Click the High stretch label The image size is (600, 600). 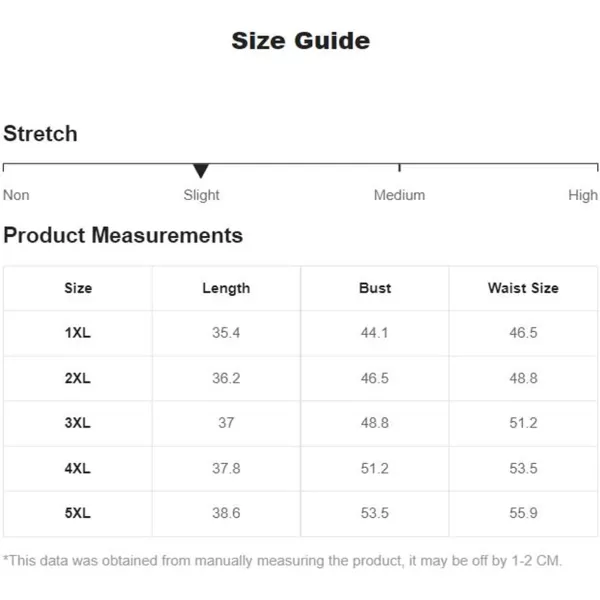pos(583,196)
